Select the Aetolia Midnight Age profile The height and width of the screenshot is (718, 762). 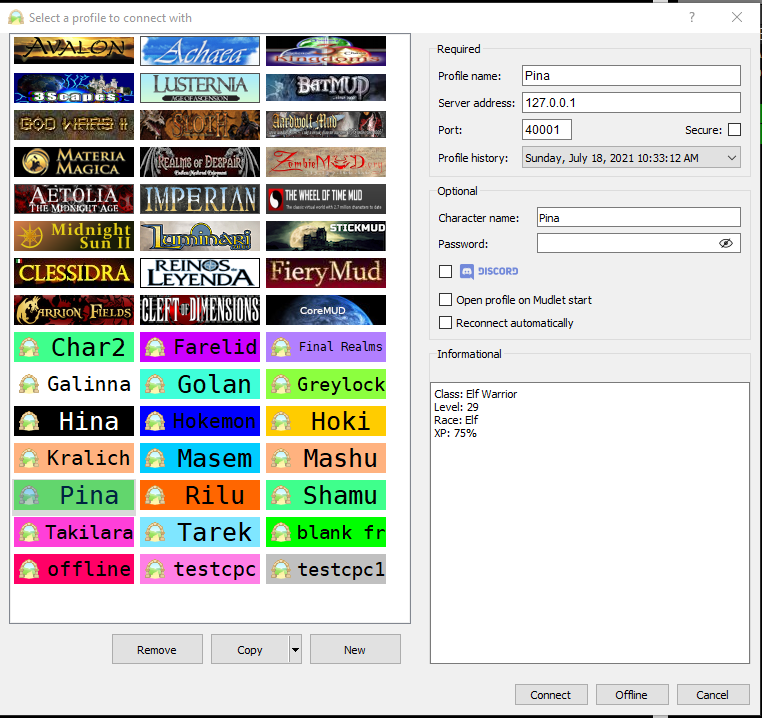coord(74,199)
